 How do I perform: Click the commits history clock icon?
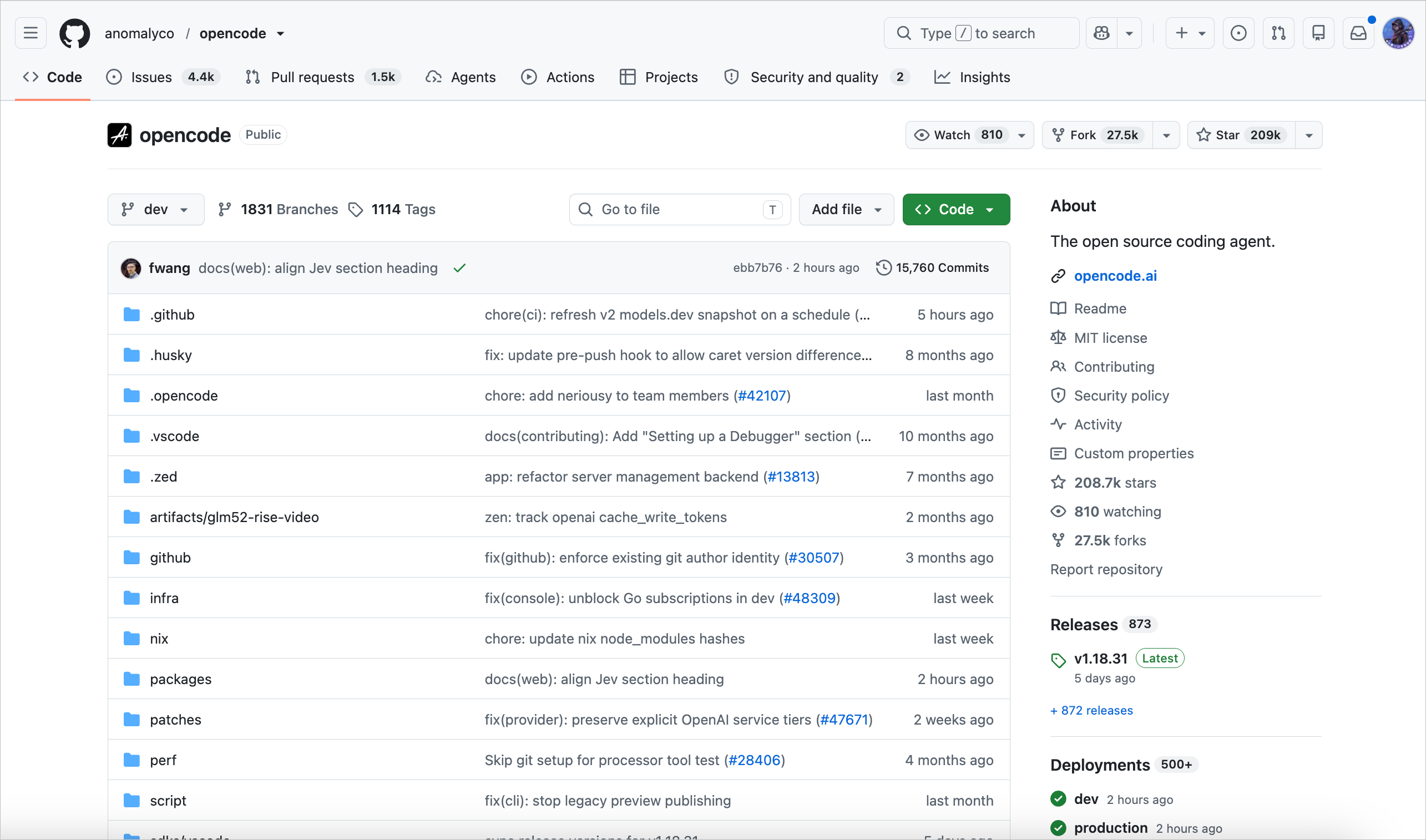click(883, 268)
